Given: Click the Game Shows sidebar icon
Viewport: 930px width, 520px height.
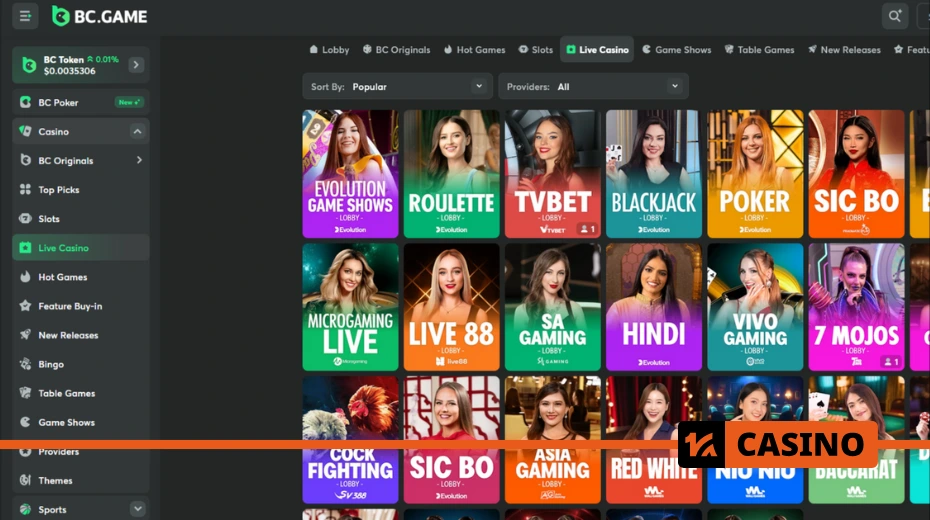Looking at the screenshot, I should pos(26,422).
